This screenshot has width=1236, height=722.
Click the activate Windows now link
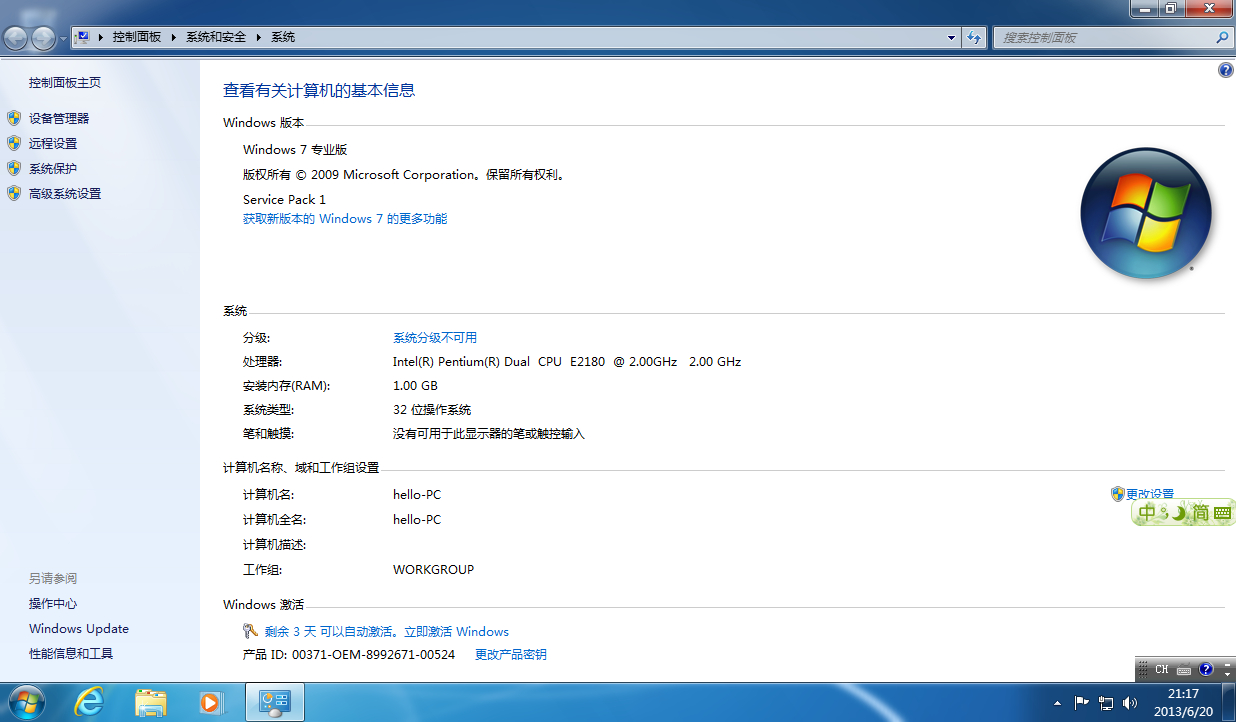click(455, 631)
